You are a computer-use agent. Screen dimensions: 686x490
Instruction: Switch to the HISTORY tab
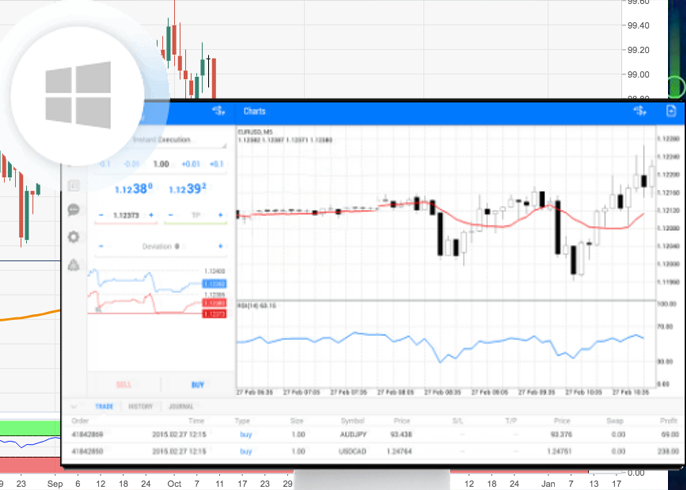tap(140, 406)
